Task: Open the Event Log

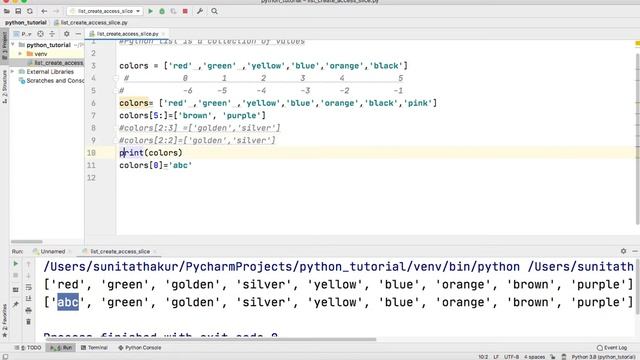Action: point(611,348)
